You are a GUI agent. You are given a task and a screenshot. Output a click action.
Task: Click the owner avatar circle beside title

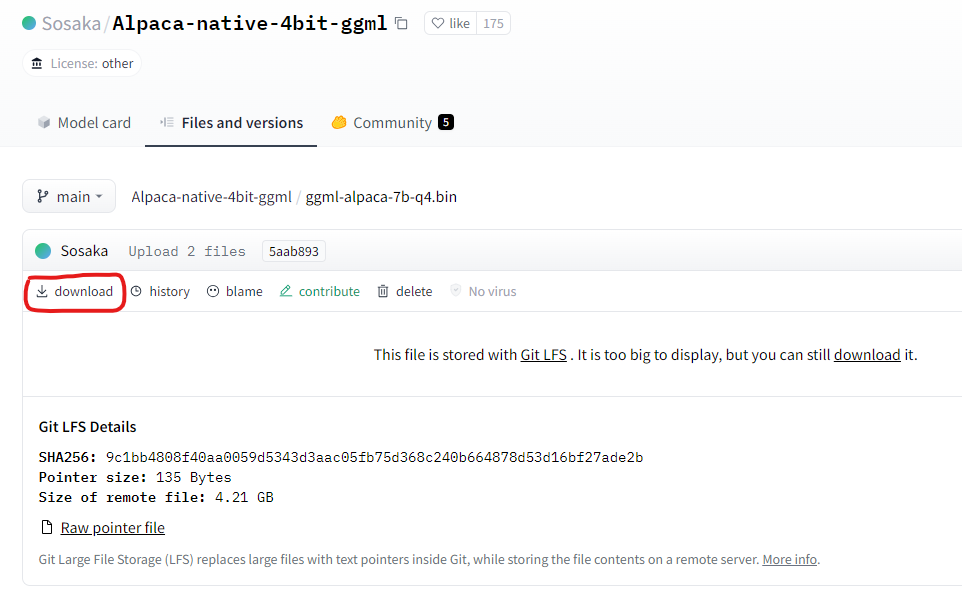[x=29, y=23]
